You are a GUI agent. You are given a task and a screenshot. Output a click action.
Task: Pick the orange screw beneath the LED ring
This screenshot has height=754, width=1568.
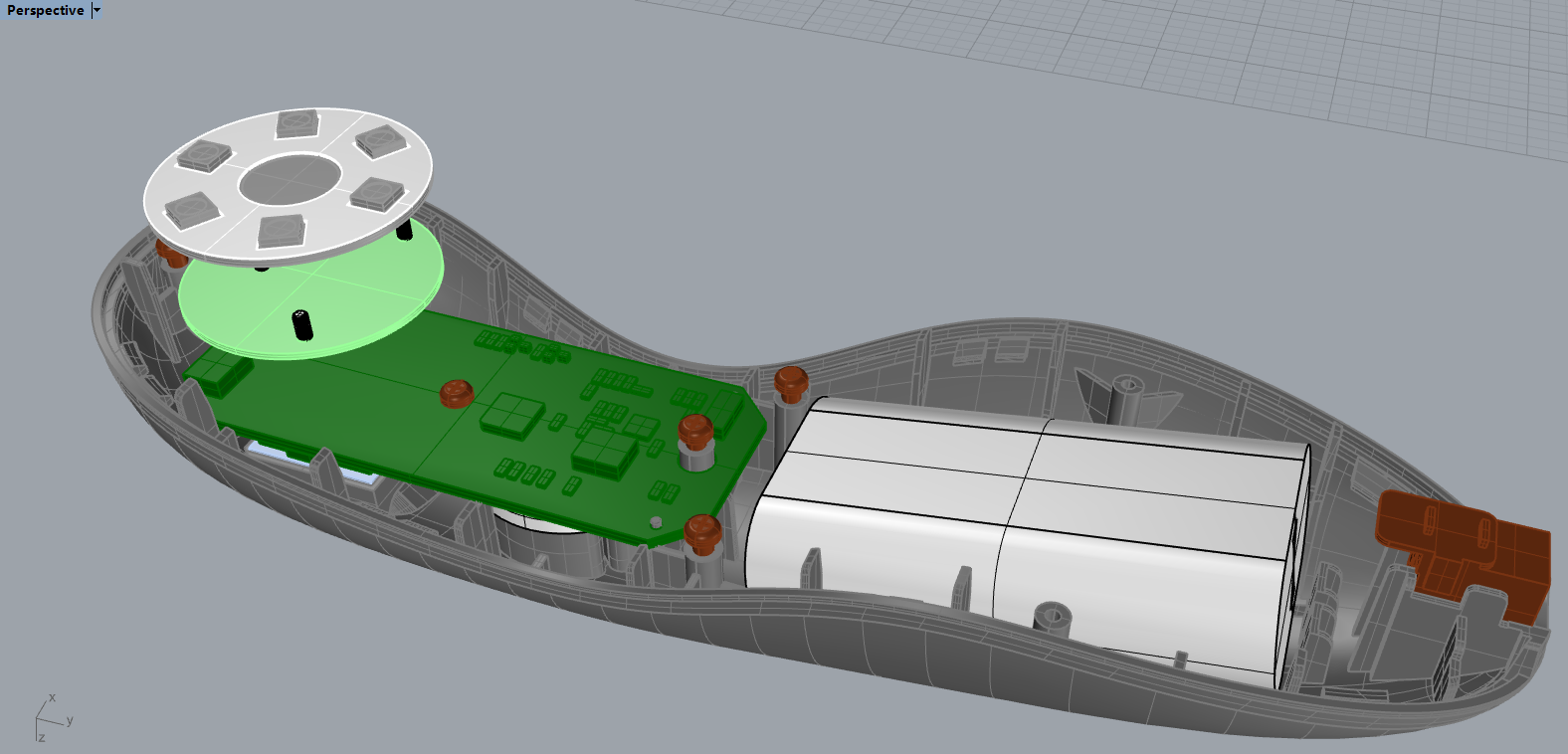[x=169, y=252]
